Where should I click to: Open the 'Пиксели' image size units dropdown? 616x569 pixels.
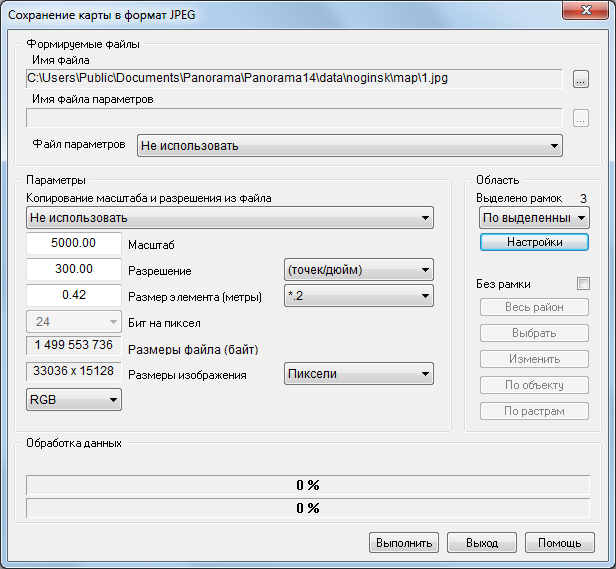(x=358, y=374)
